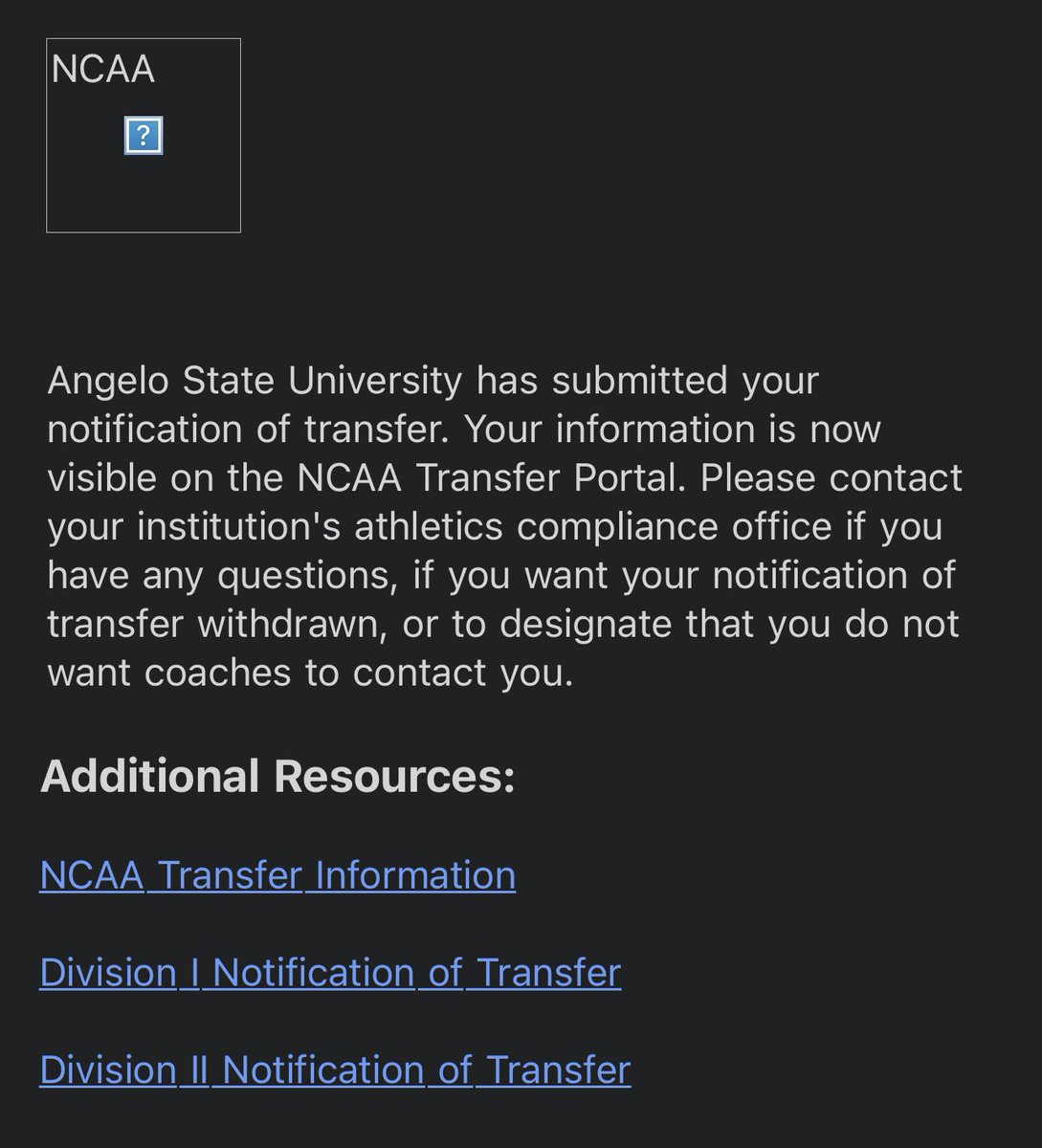Click the words 'Your information is now'

point(673,430)
